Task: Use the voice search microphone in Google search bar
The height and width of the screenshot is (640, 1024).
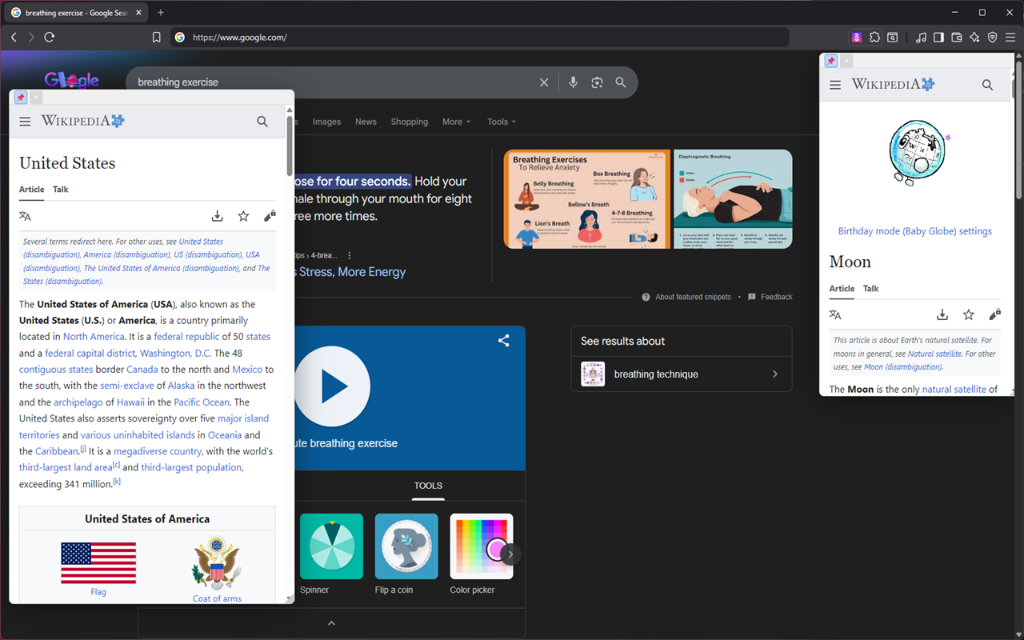Action: click(572, 82)
